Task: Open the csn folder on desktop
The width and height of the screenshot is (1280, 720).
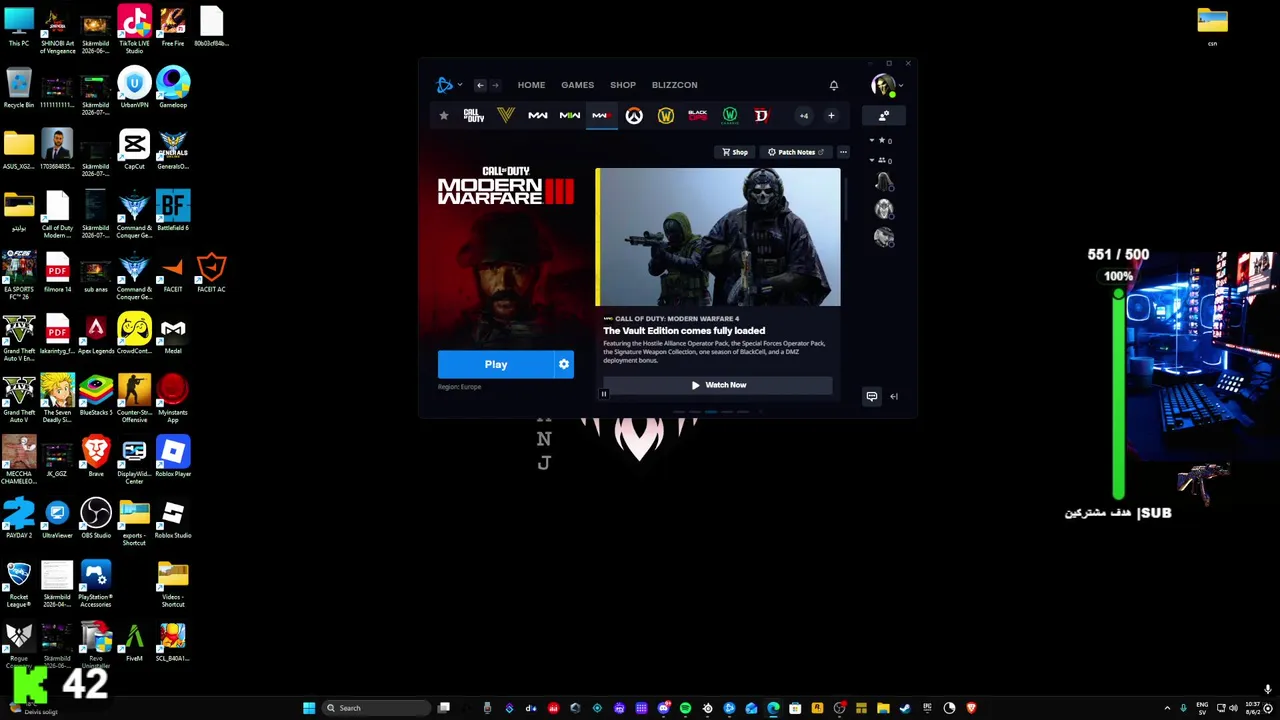Action: [x=1212, y=27]
